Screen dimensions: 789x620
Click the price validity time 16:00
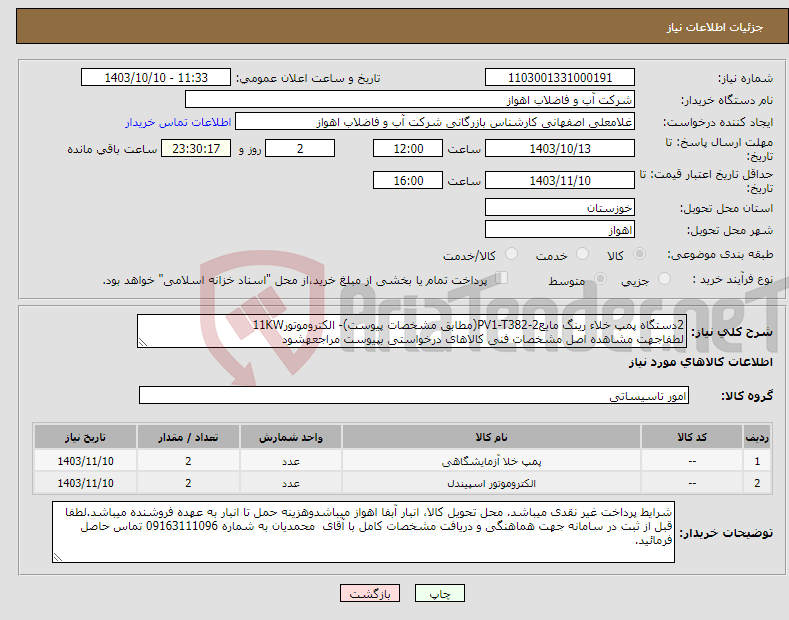pos(408,180)
